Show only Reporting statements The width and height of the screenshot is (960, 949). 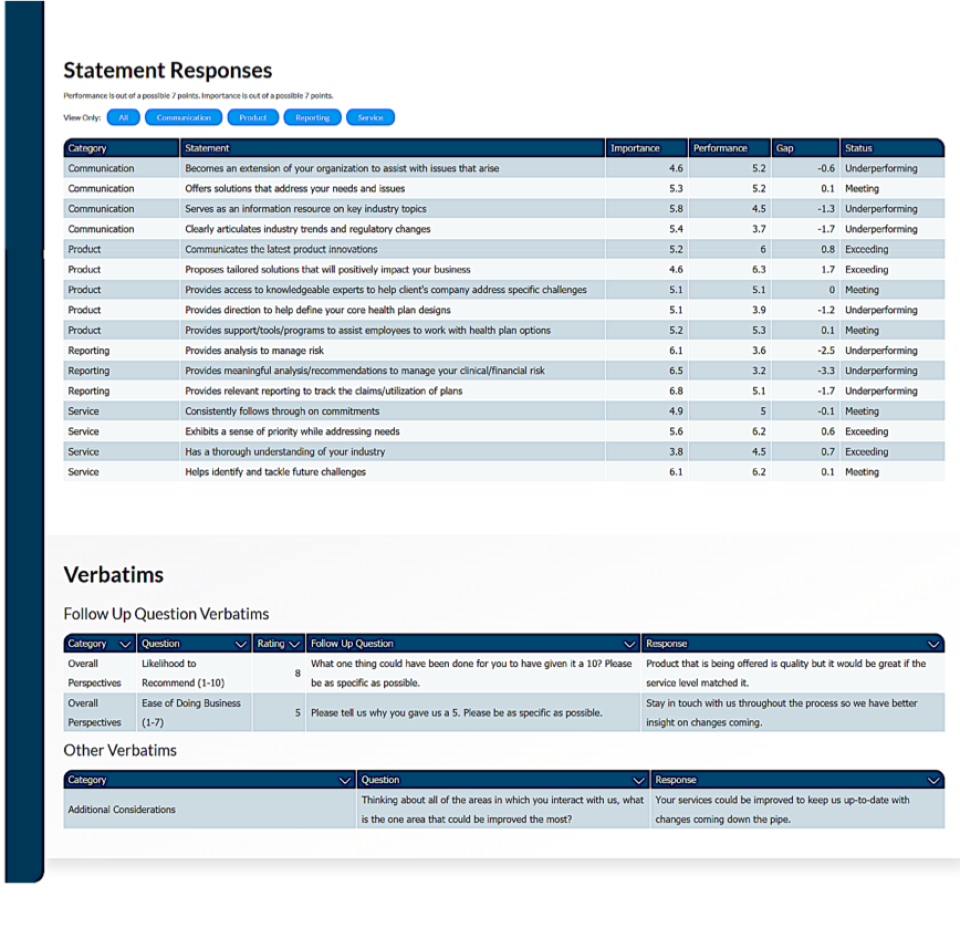pyautogui.click(x=312, y=118)
